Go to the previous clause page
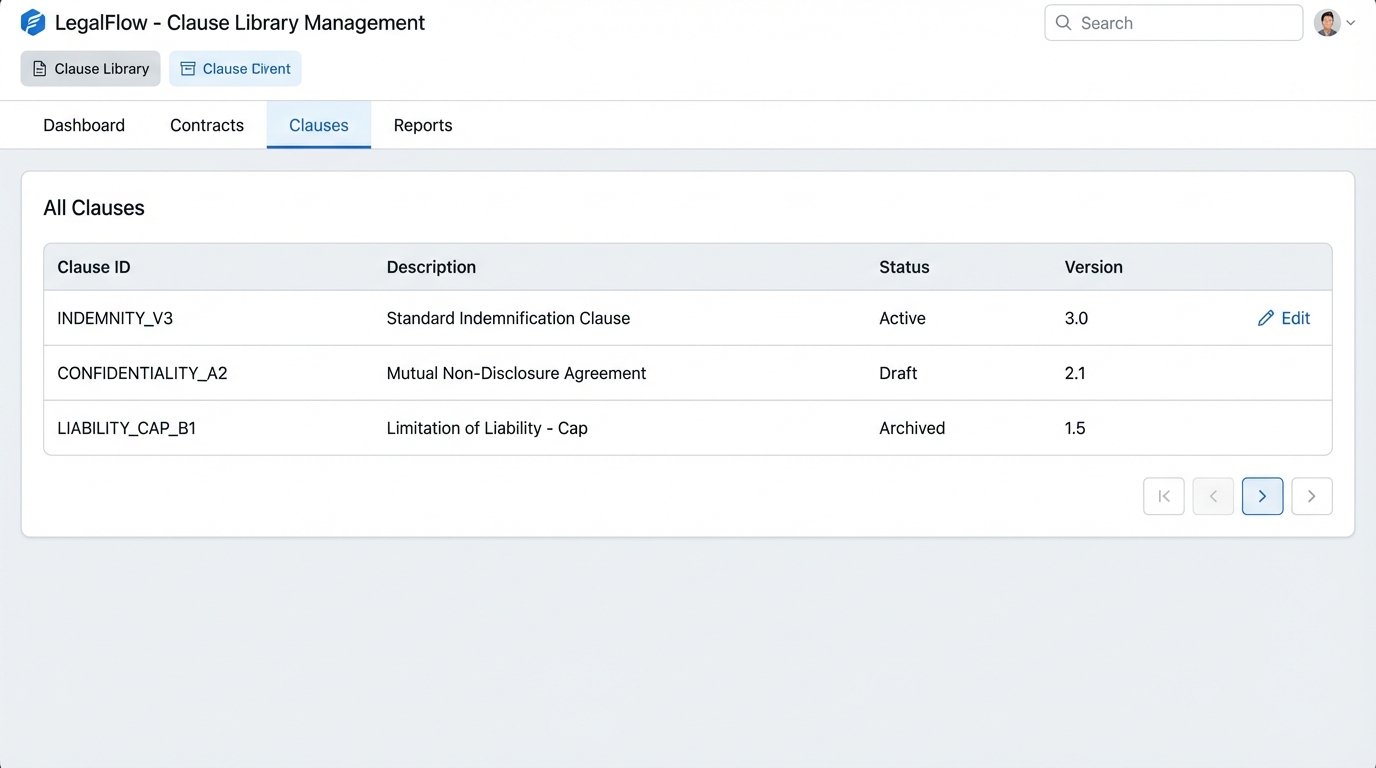 click(x=1213, y=496)
